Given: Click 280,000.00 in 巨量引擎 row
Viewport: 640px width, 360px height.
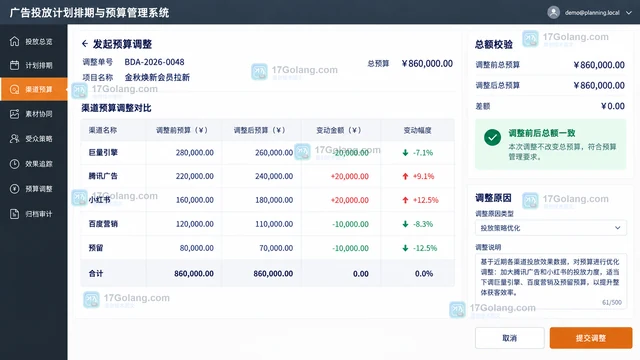Looking at the screenshot, I should [195, 153].
